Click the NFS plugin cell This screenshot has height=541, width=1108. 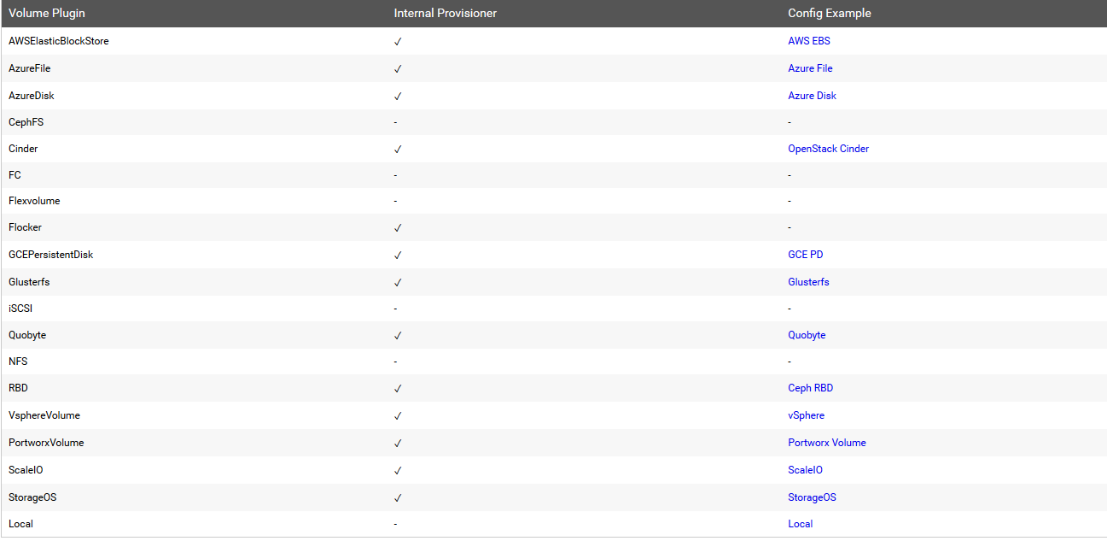[x=18, y=361]
